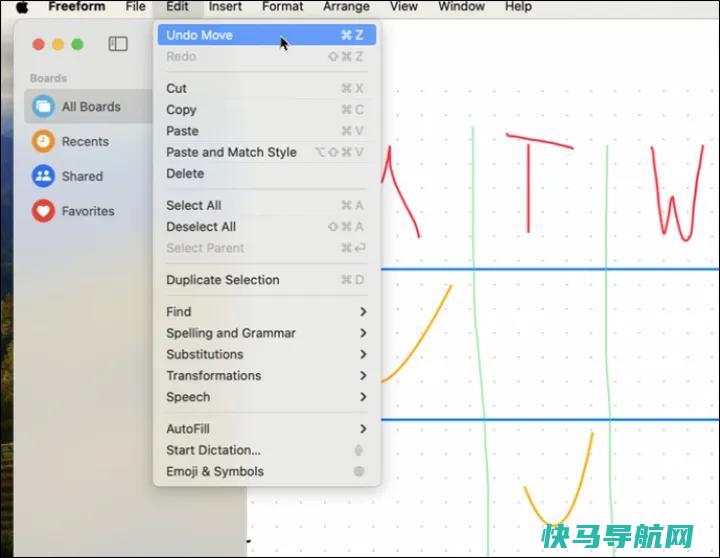The width and height of the screenshot is (720, 558).
Task: Open the View menu
Action: pos(404,6)
